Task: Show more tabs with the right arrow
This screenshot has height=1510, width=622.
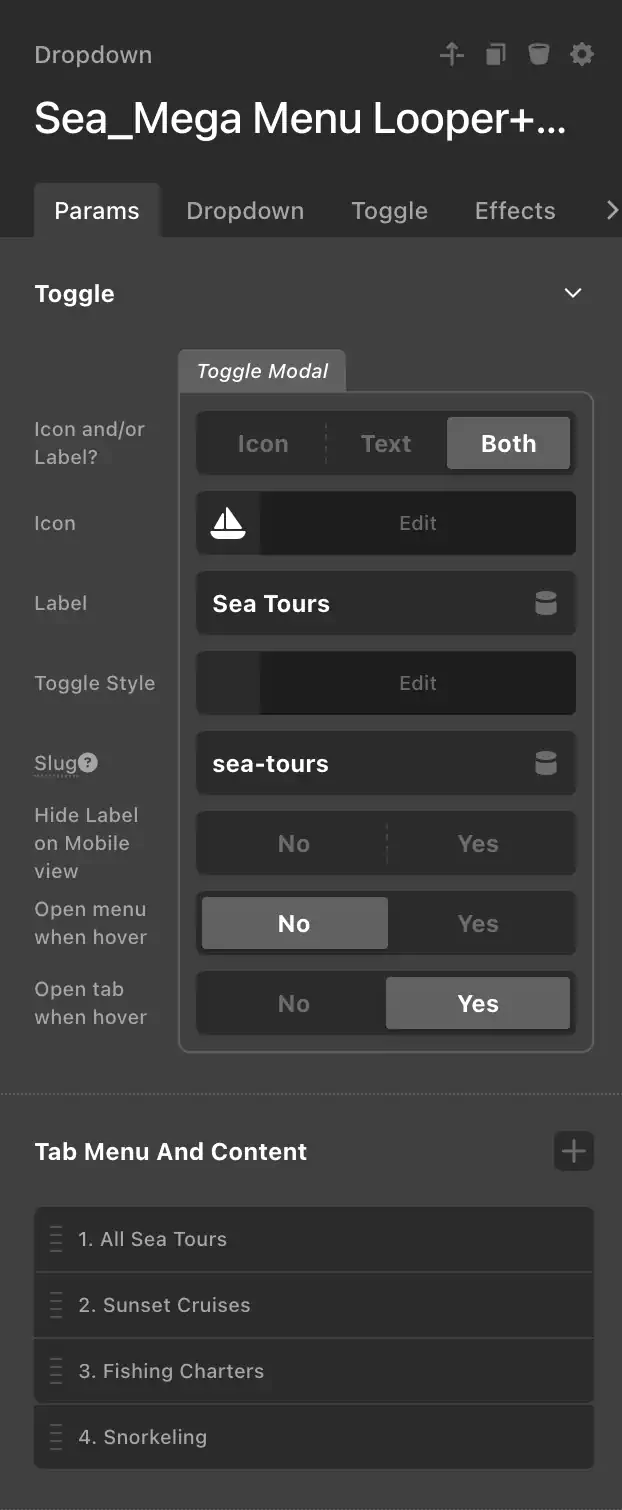Action: (612, 211)
